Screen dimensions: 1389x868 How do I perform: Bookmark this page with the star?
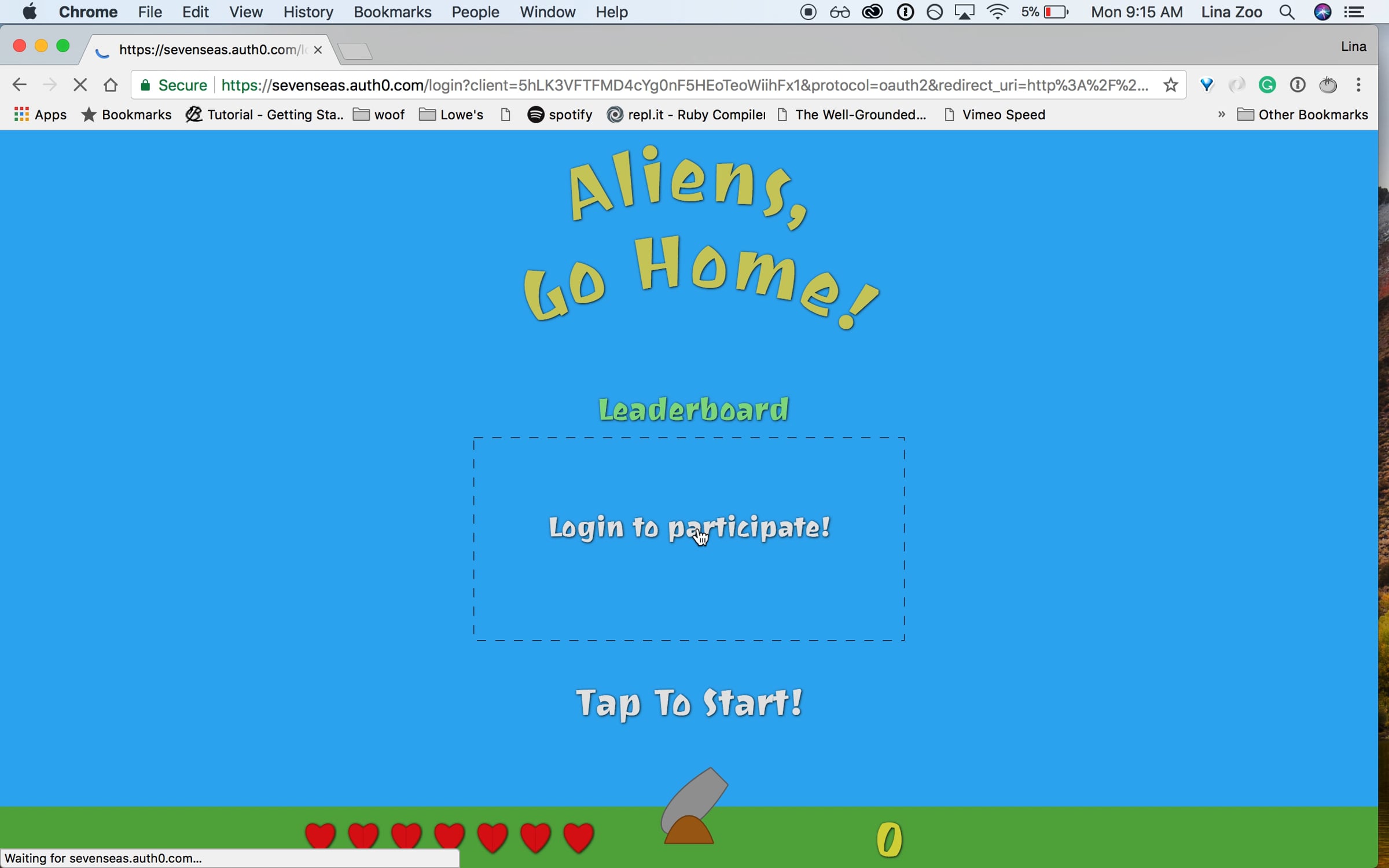coord(1170,85)
